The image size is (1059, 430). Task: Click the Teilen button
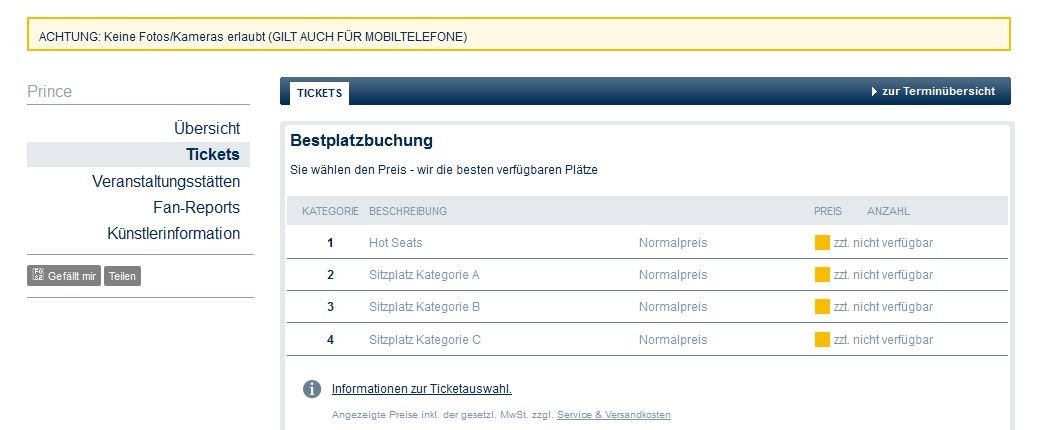click(122, 275)
